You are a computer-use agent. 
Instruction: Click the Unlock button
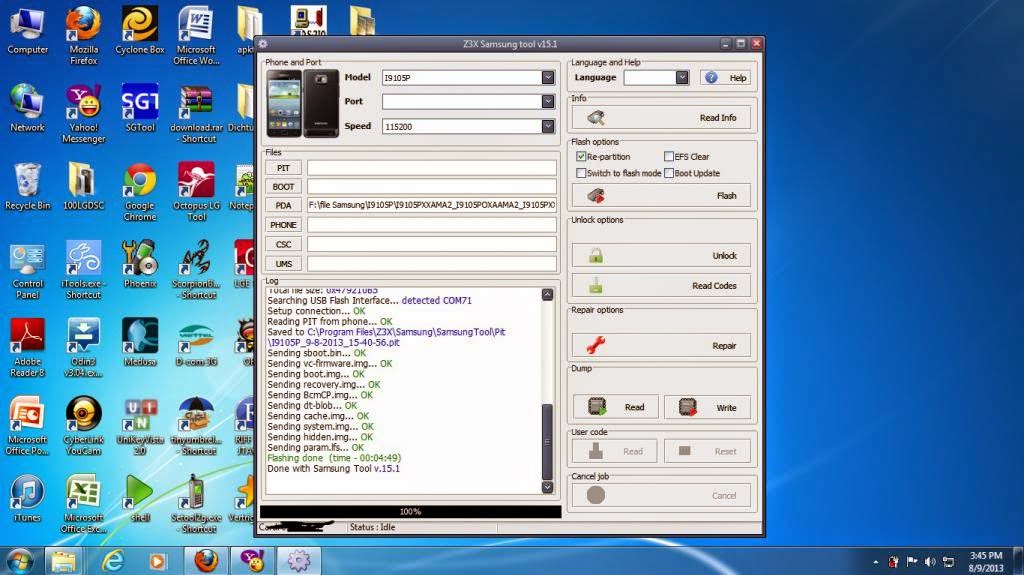661,255
